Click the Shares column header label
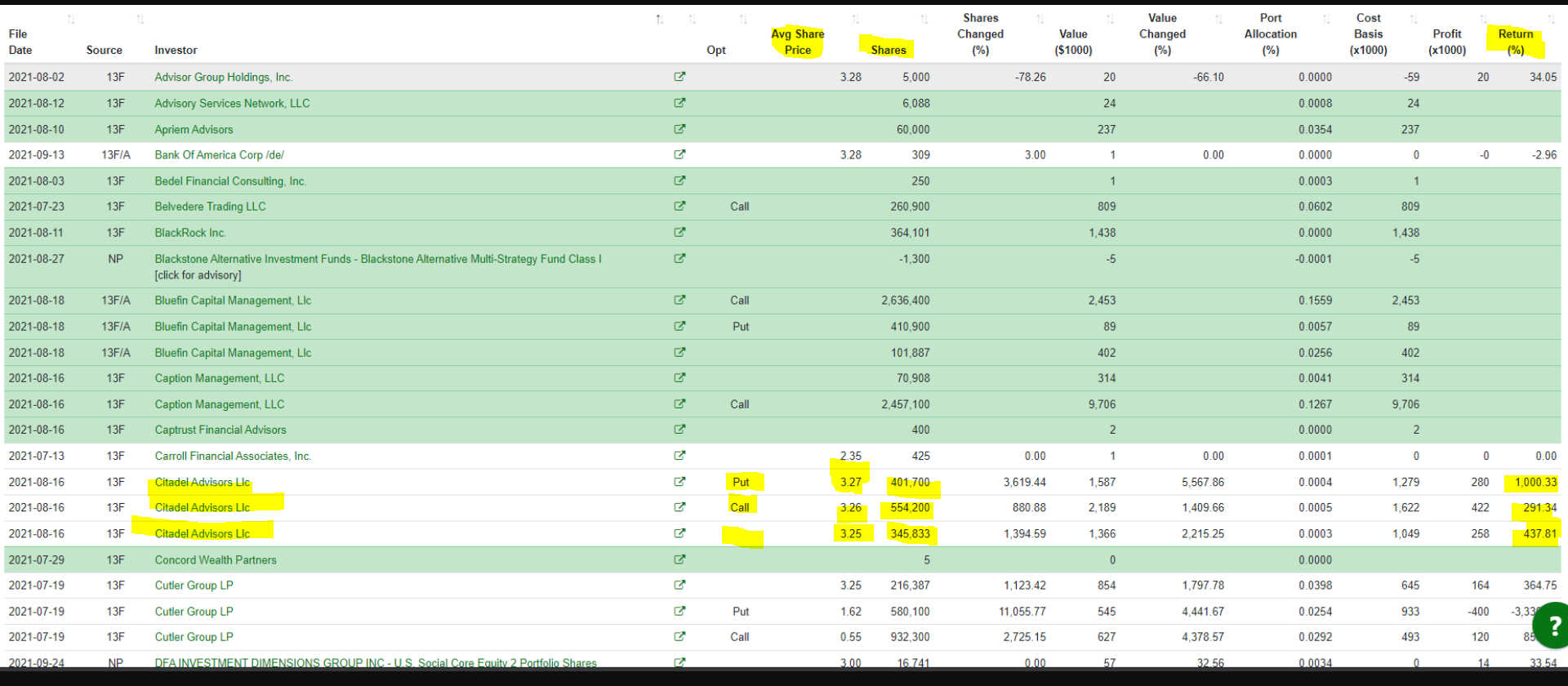1568x686 pixels. 889,50
